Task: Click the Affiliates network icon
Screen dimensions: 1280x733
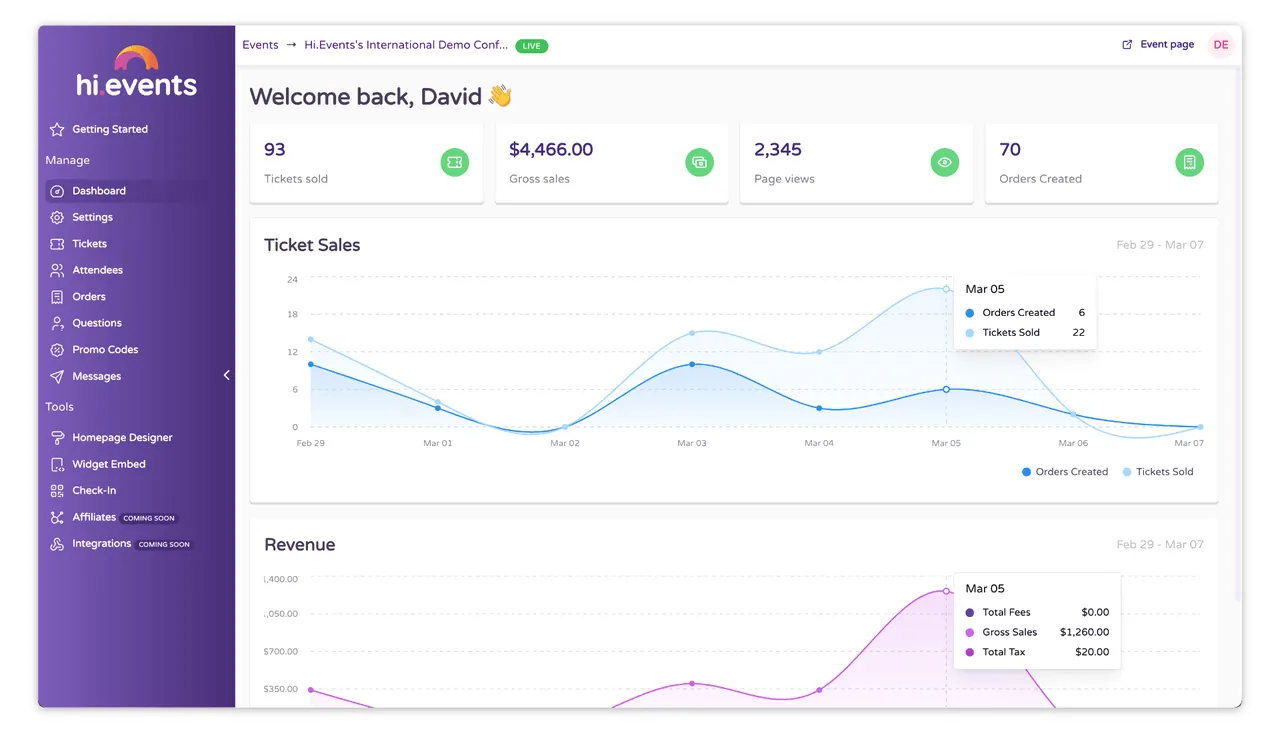Action: click(57, 517)
